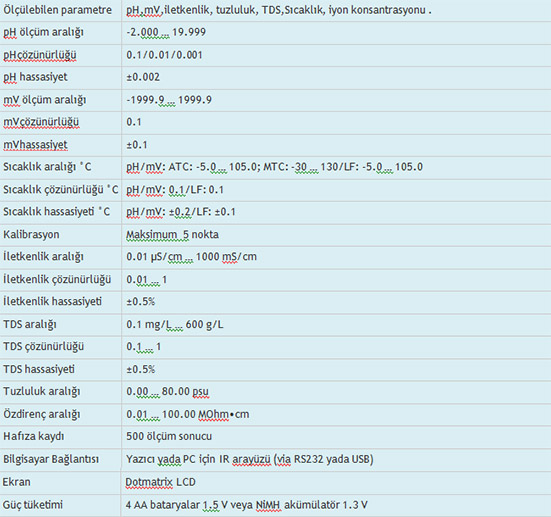551x517 pixels.
Task: Select the pH hassasiyet value ±0.002
Action: point(143,77)
